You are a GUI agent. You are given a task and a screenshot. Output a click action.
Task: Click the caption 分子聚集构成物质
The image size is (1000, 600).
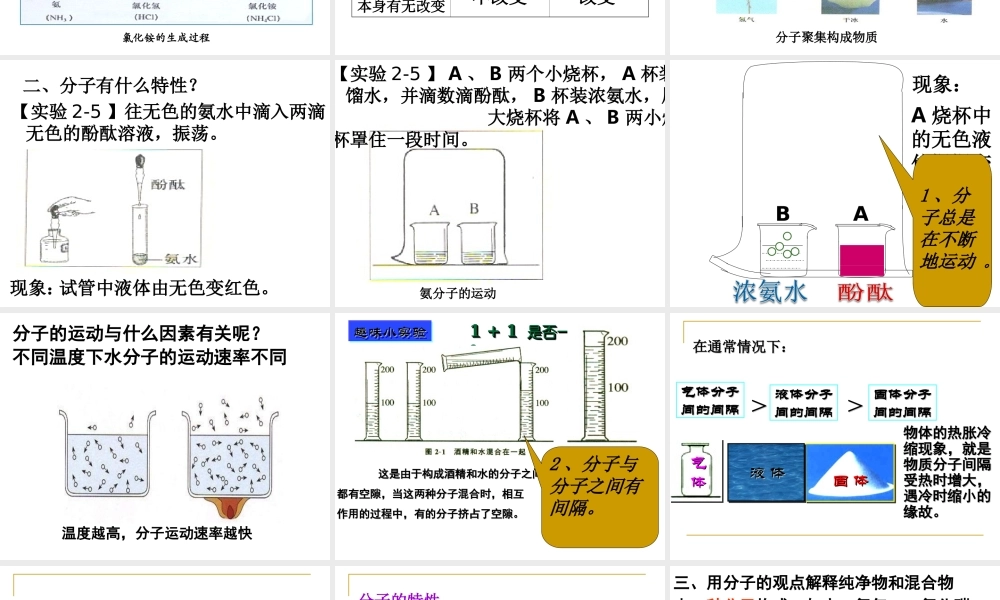tap(826, 38)
